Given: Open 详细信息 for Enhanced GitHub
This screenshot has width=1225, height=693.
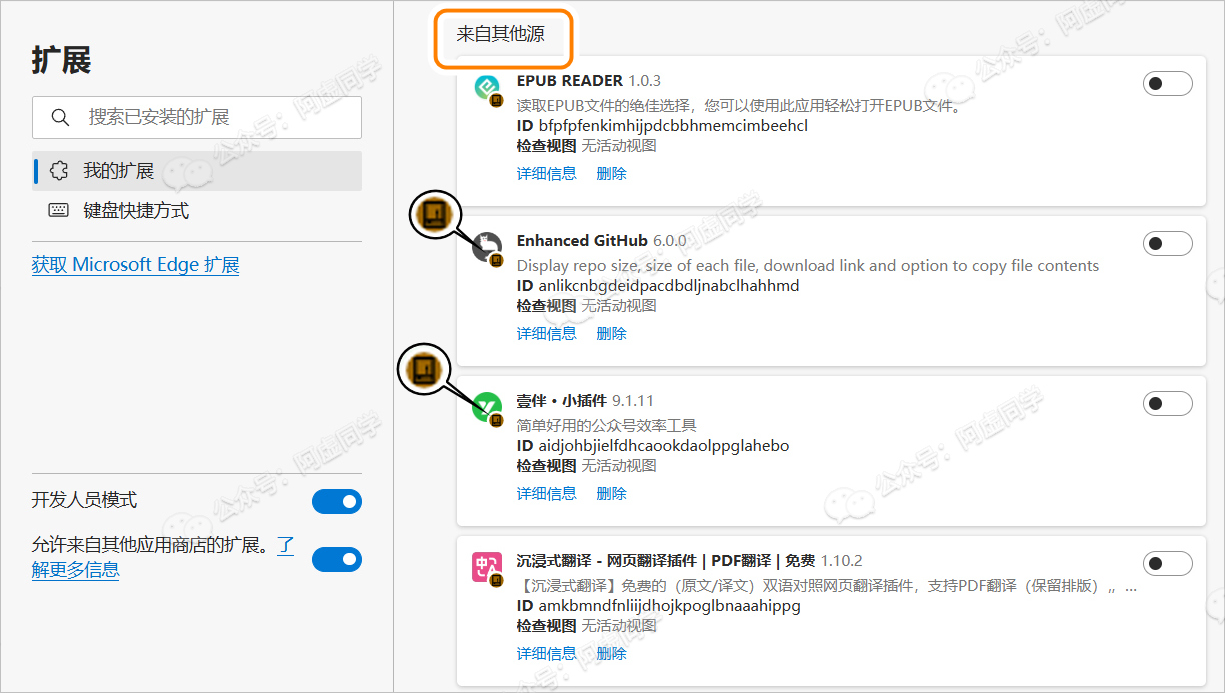Looking at the screenshot, I should click(x=546, y=333).
